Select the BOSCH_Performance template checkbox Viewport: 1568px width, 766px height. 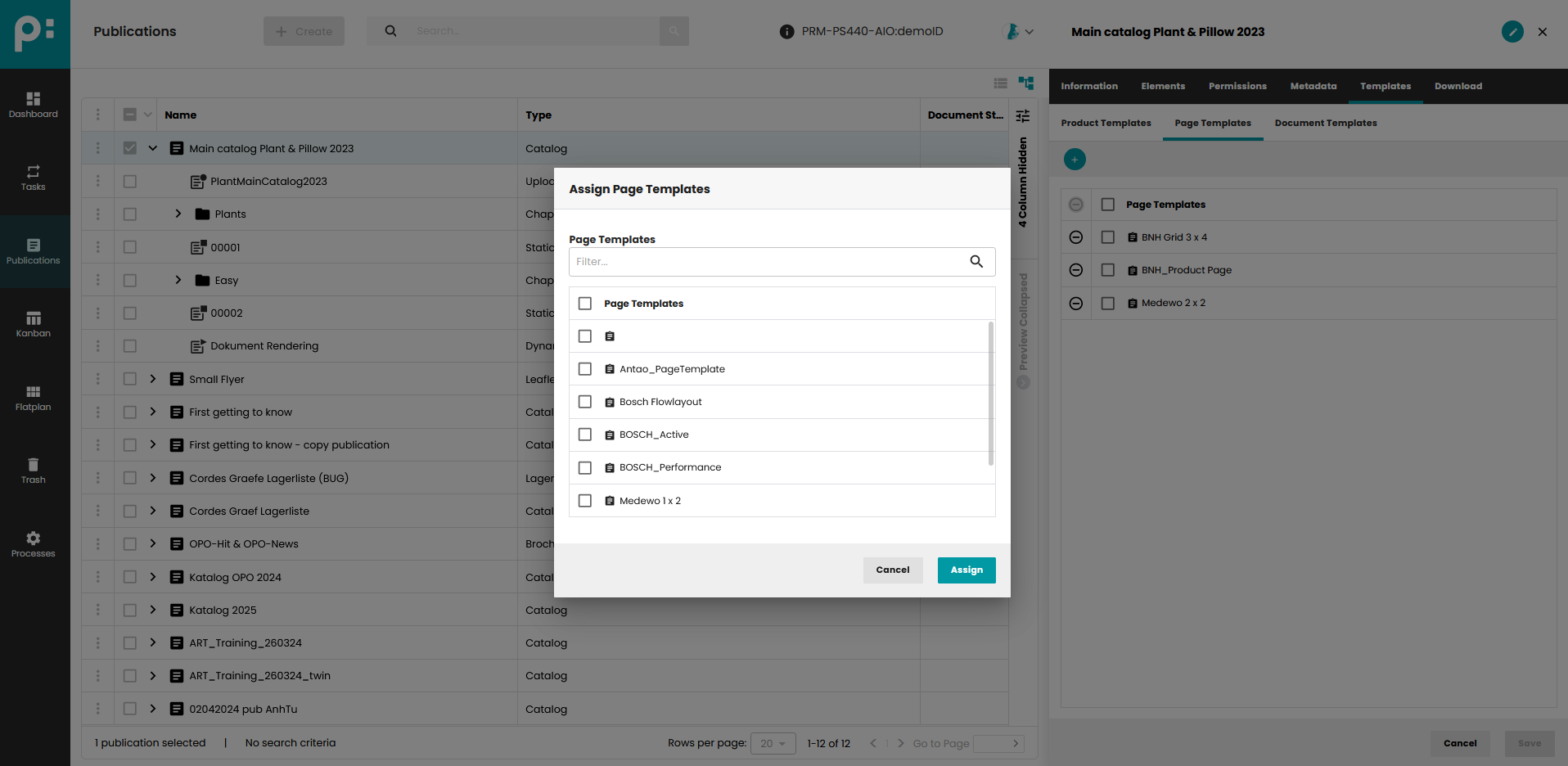coord(584,467)
